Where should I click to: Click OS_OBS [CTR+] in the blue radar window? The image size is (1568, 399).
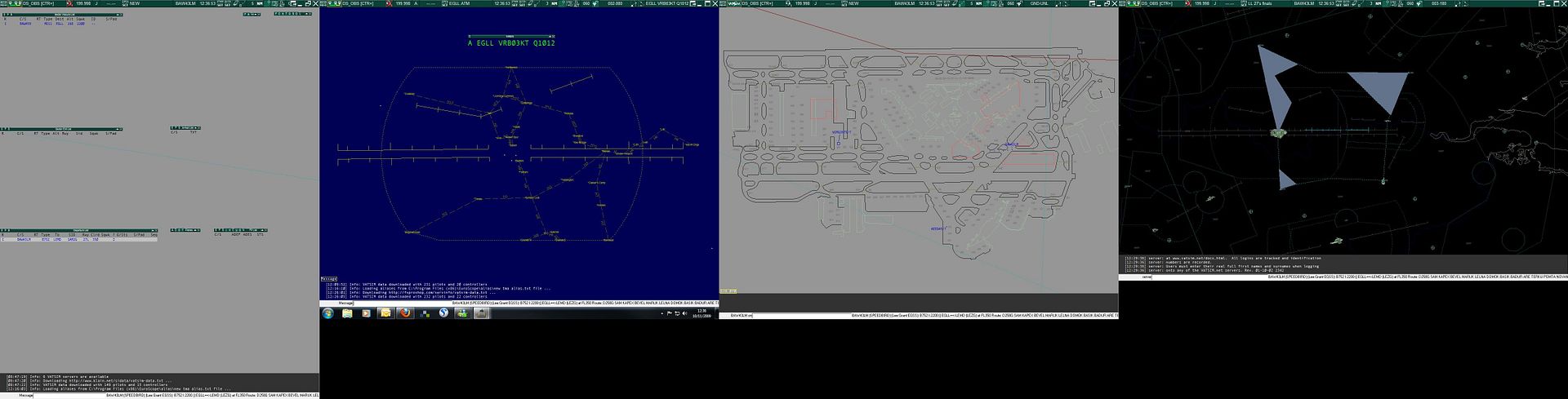(358, 3)
